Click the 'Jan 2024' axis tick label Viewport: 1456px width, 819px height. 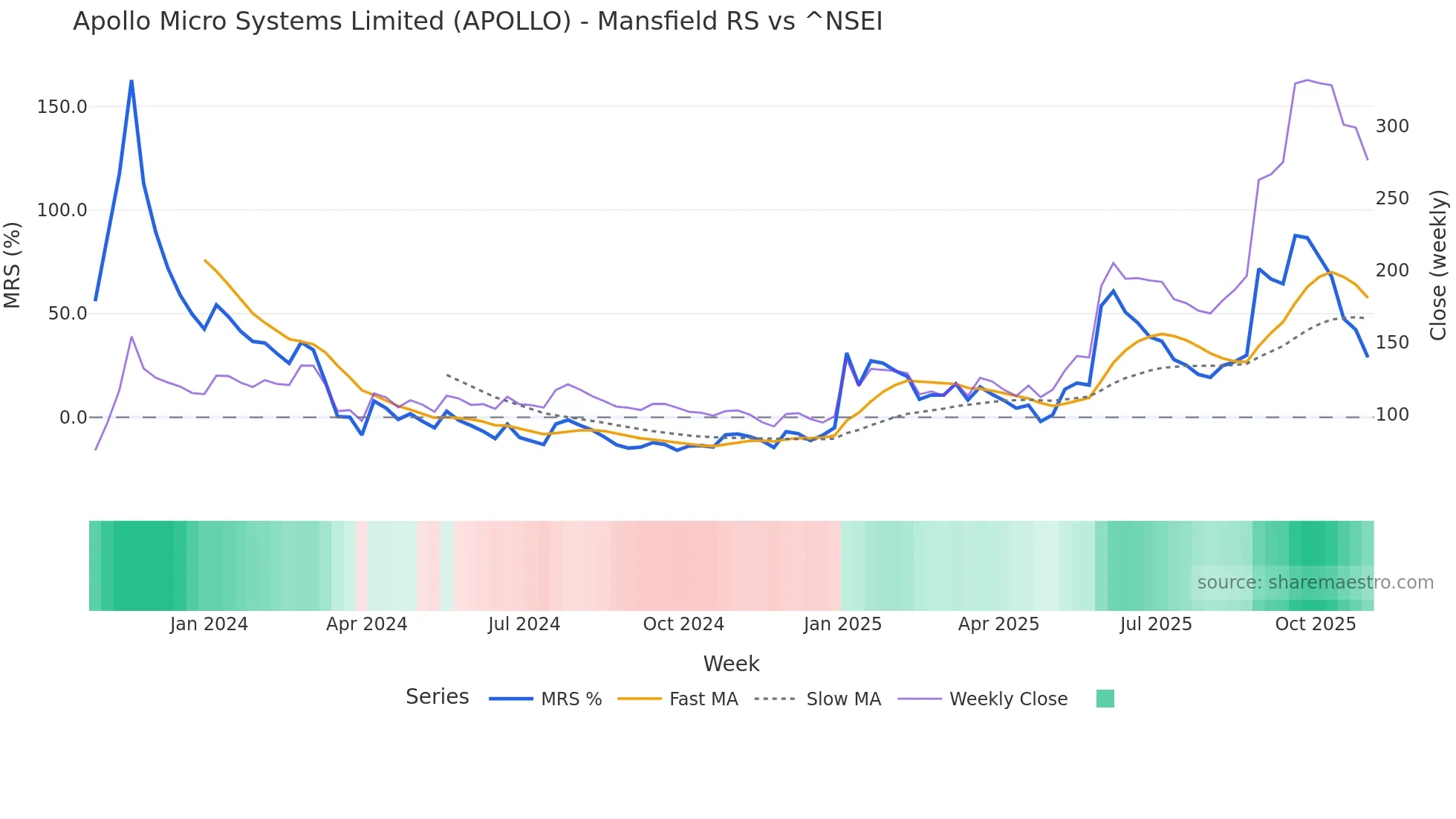point(209,624)
